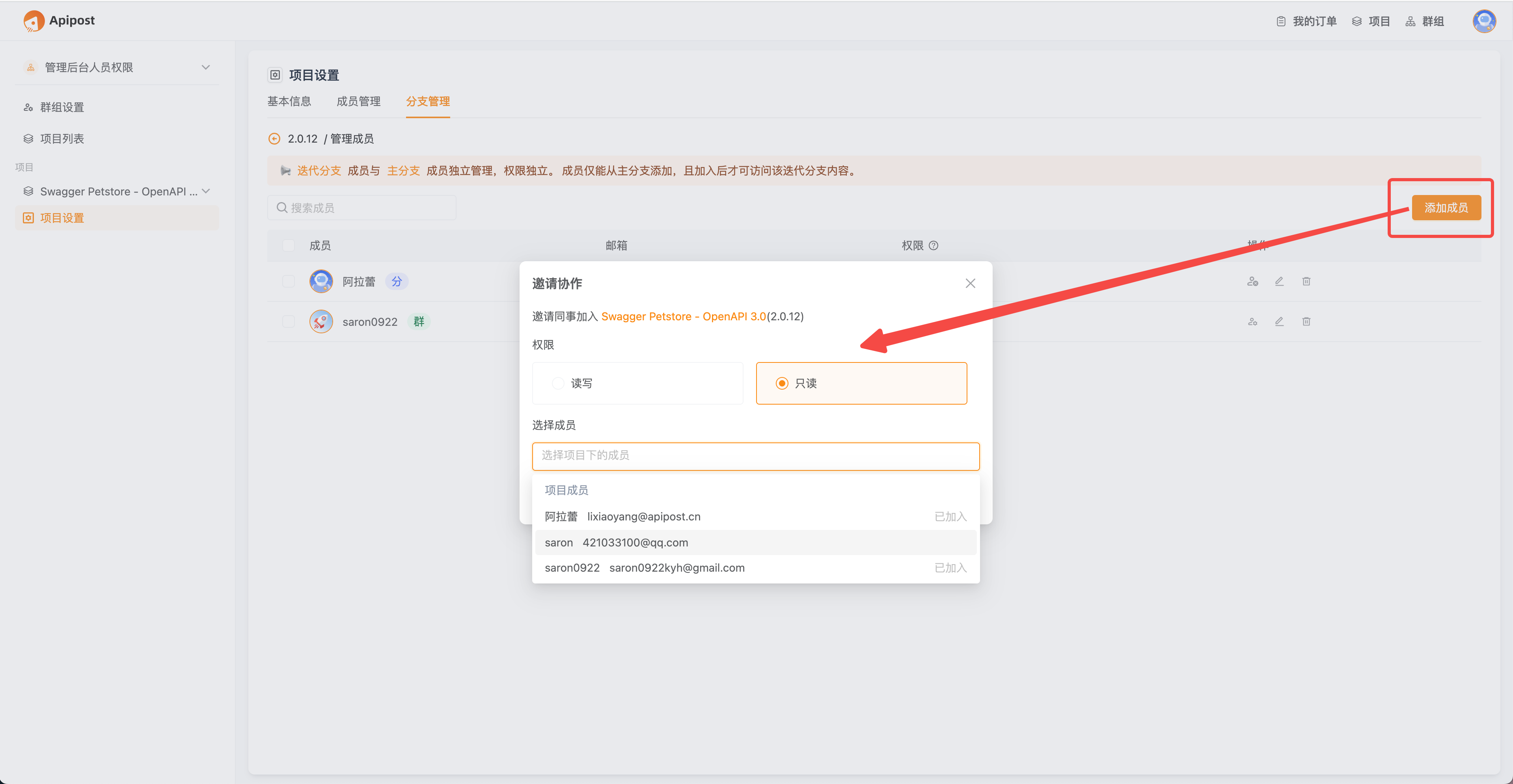Check the 阿拉蕾 row checkbox
Image resolution: width=1513 pixels, height=784 pixels.
point(289,281)
